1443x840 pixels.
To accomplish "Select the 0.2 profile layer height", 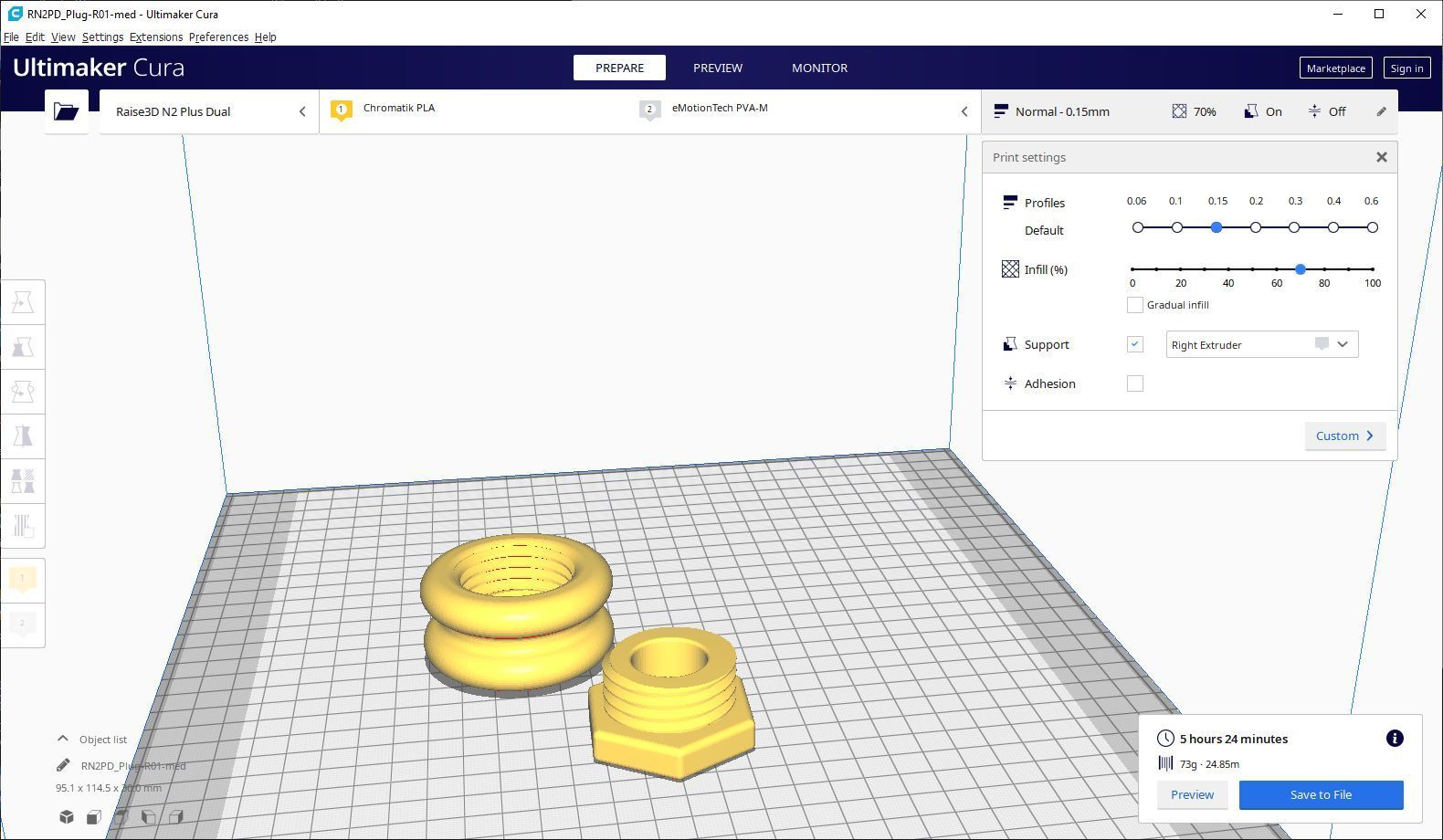I will click(1256, 227).
